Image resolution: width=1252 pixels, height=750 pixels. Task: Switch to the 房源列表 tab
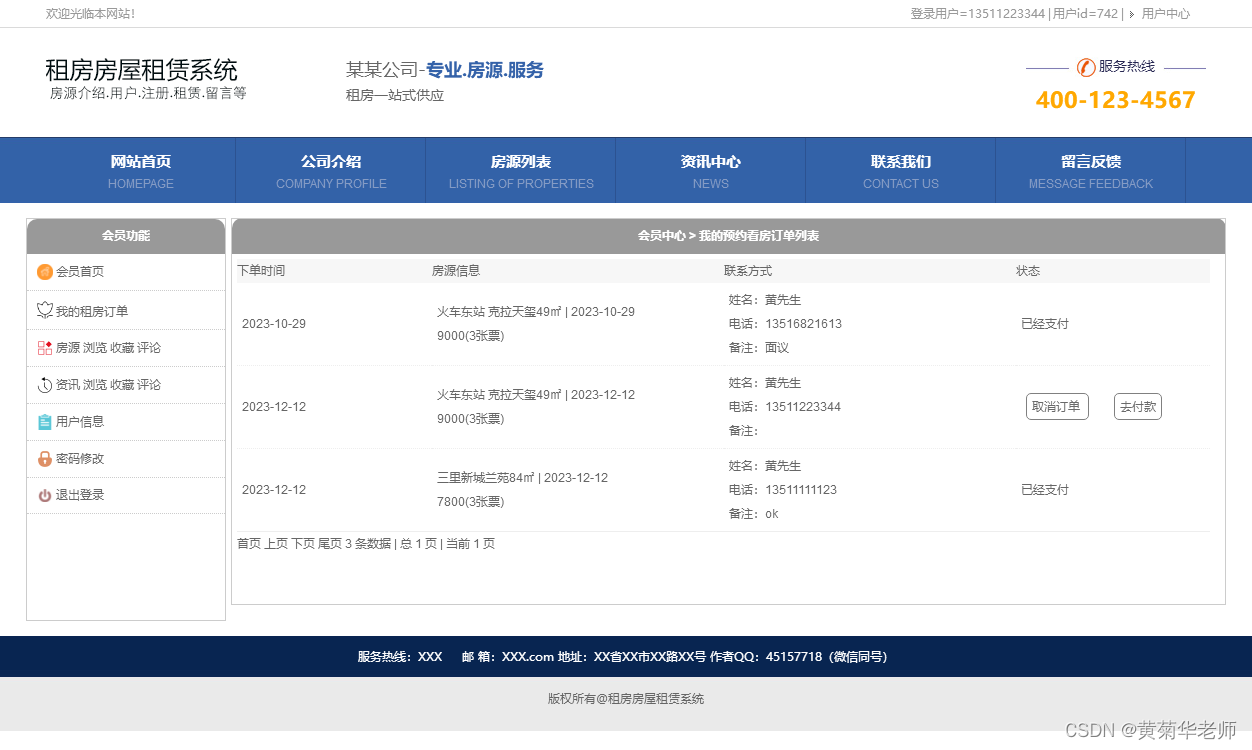tap(520, 170)
